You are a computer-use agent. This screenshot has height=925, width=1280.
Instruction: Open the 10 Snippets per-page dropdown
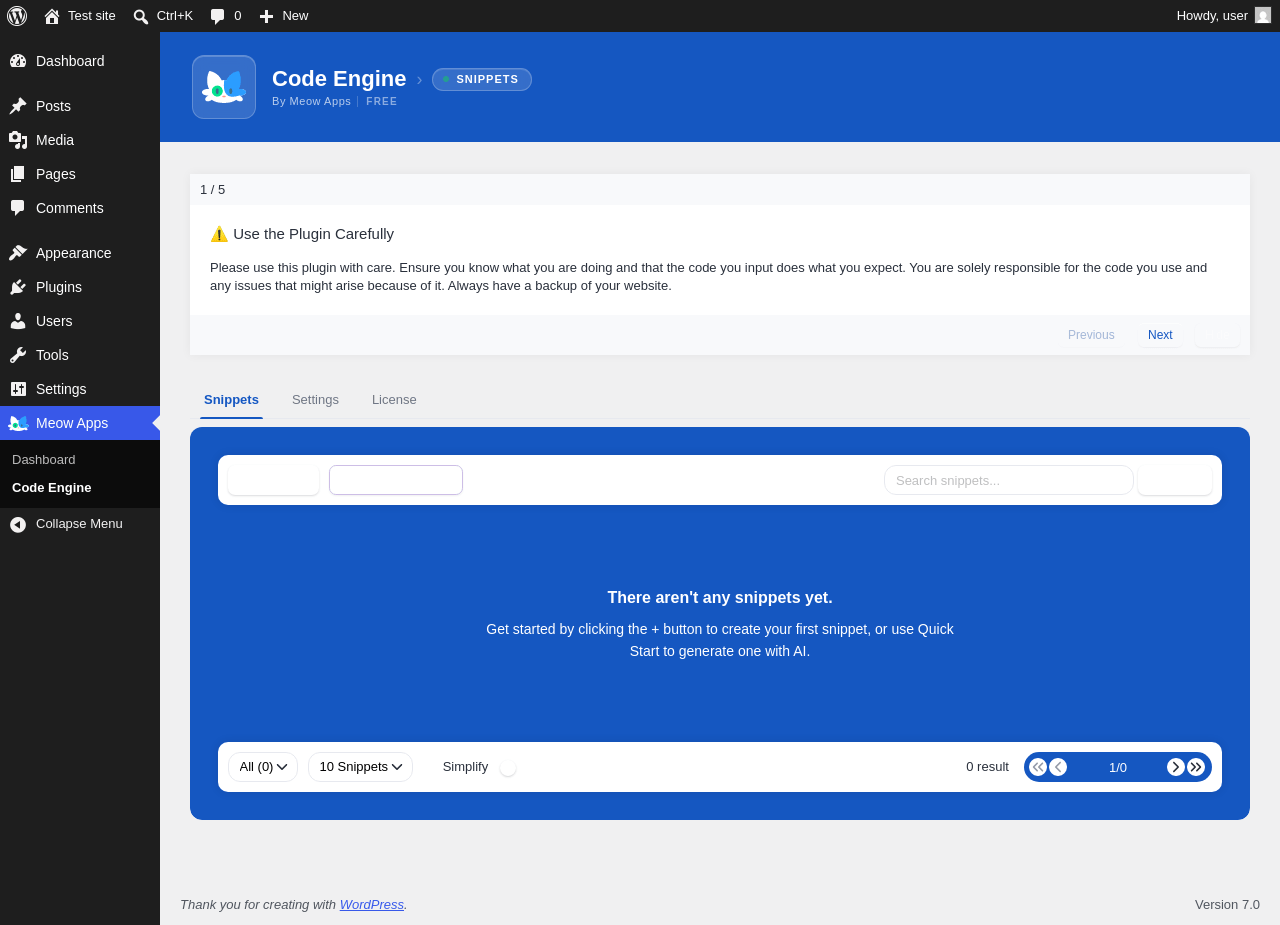coord(360,767)
